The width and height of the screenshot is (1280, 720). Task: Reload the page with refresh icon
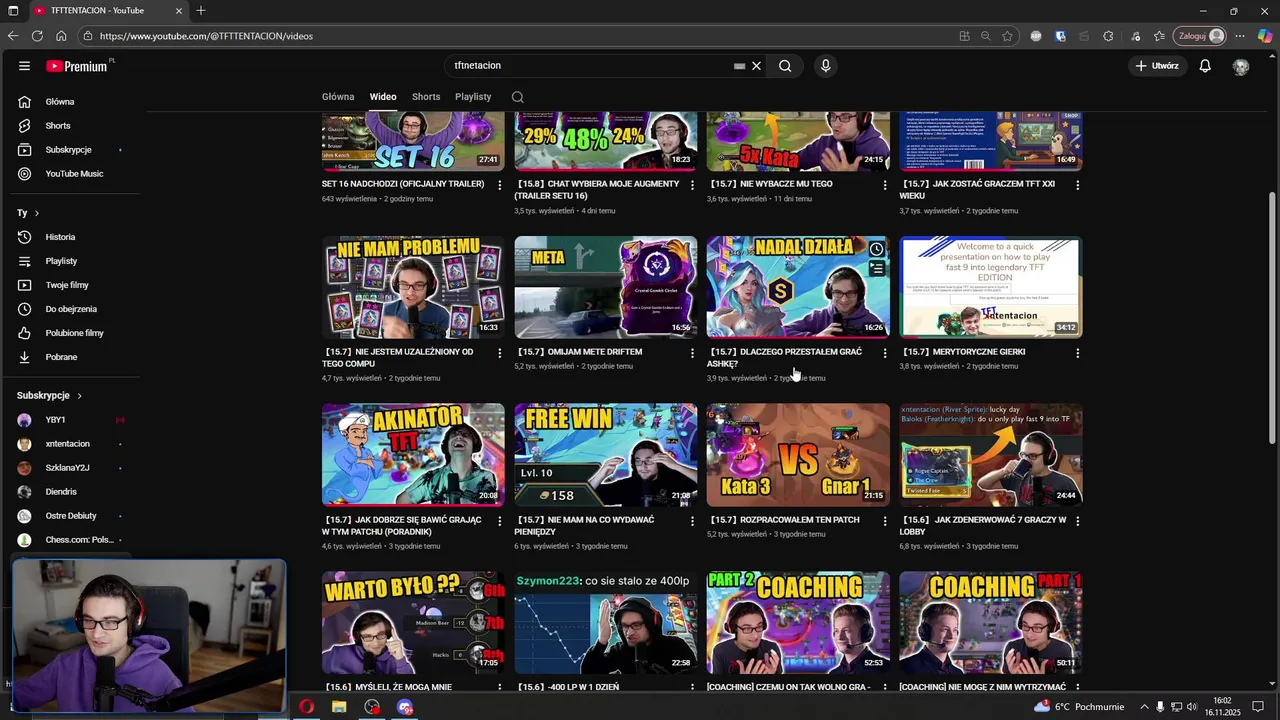coord(37,36)
